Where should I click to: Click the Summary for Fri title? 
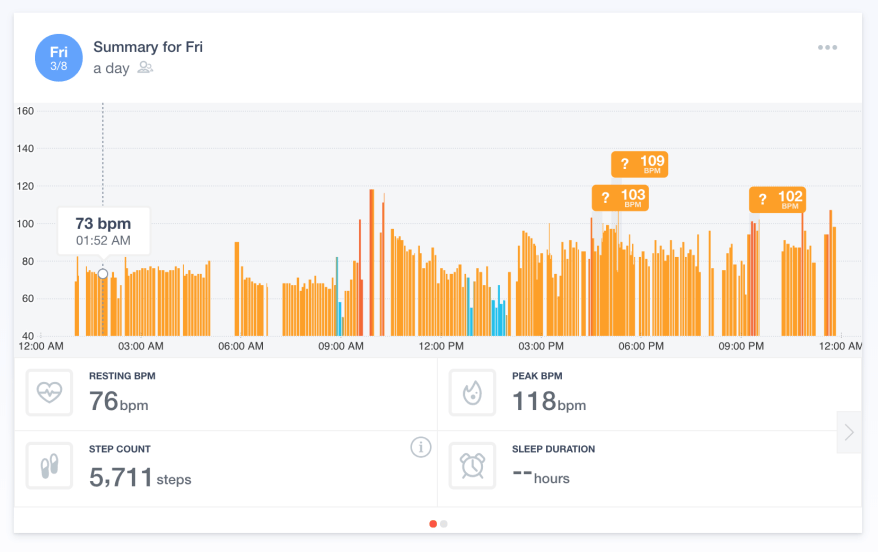tap(148, 47)
